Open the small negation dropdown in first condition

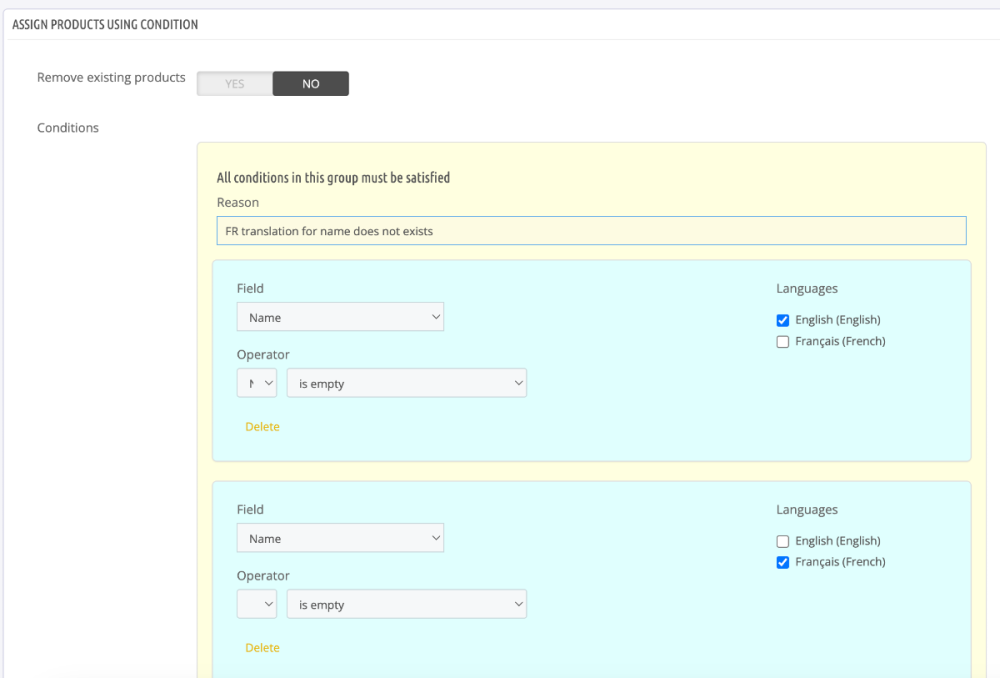257,384
